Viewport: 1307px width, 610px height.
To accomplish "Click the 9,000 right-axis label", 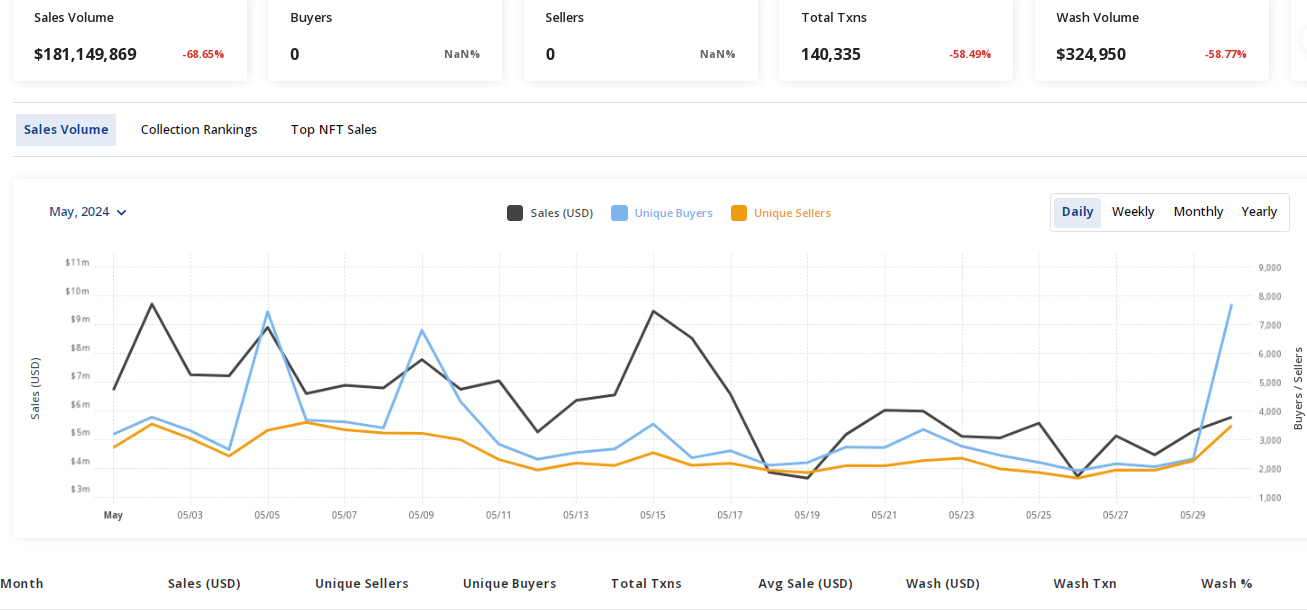I will pos(1270,268).
